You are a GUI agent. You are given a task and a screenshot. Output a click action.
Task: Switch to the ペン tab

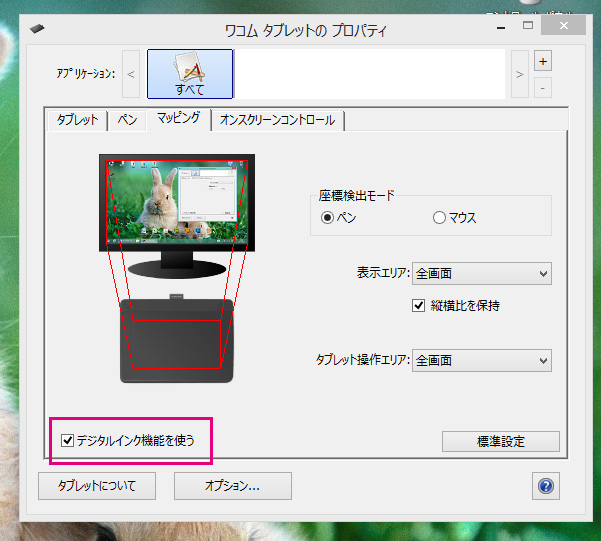click(127, 120)
